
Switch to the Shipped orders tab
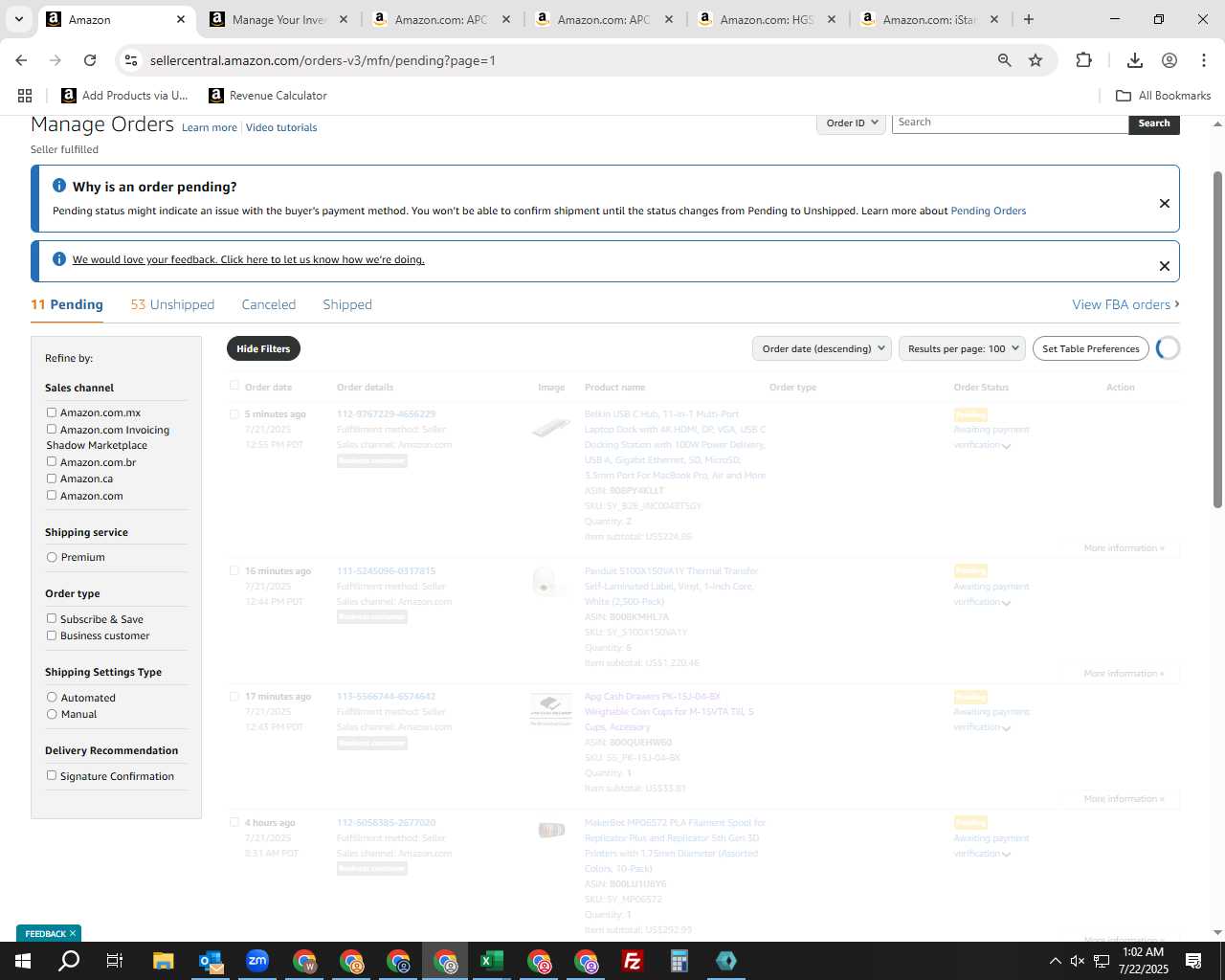pyautogui.click(x=347, y=304)
